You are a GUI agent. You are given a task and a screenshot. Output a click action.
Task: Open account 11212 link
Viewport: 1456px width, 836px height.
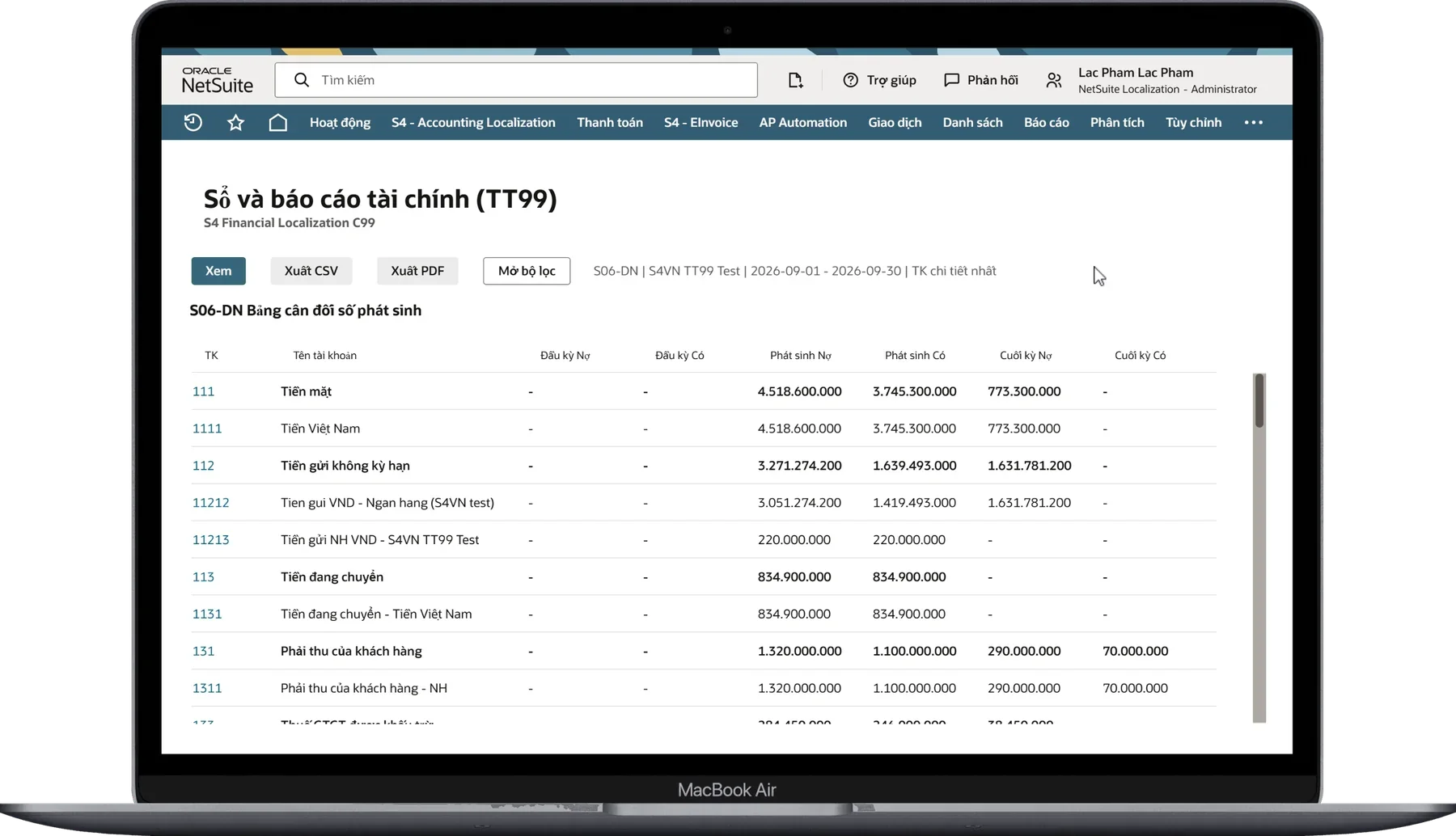click(210, 503)
